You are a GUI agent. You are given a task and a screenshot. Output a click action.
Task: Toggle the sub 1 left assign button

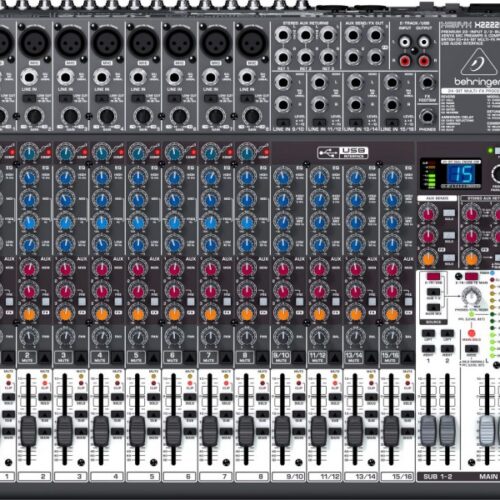coord(428,333)
